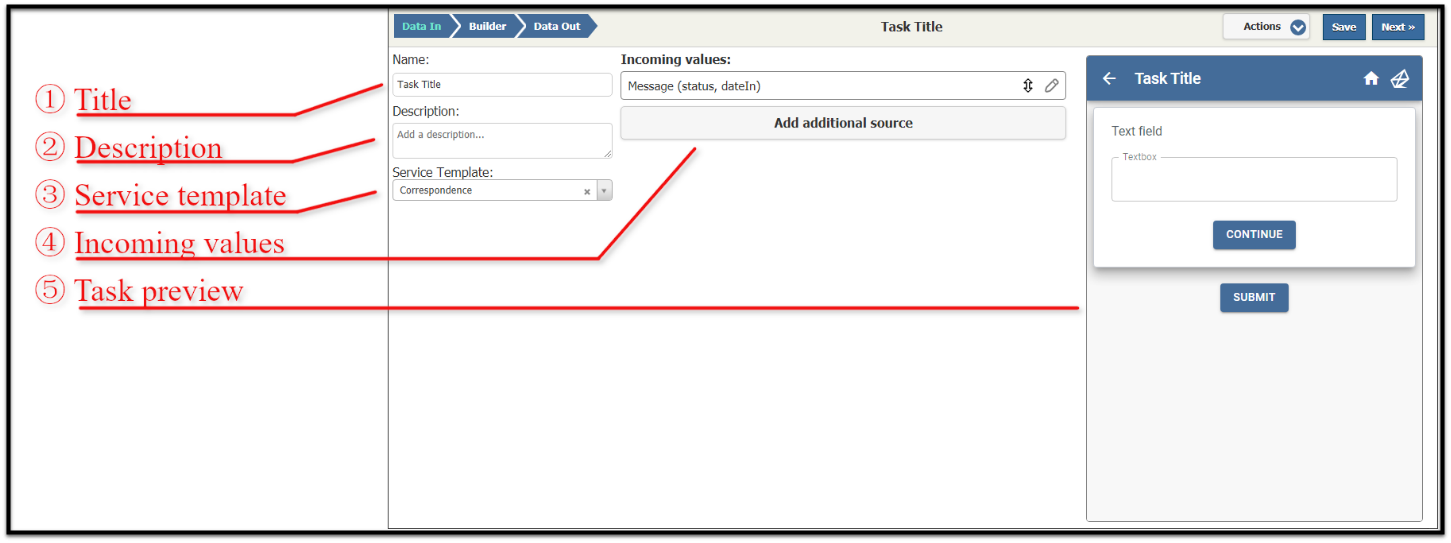This screenshot has height=543, width=1451.
Task: Switch to the Builder step tab
Action: [x=487, y=27]
